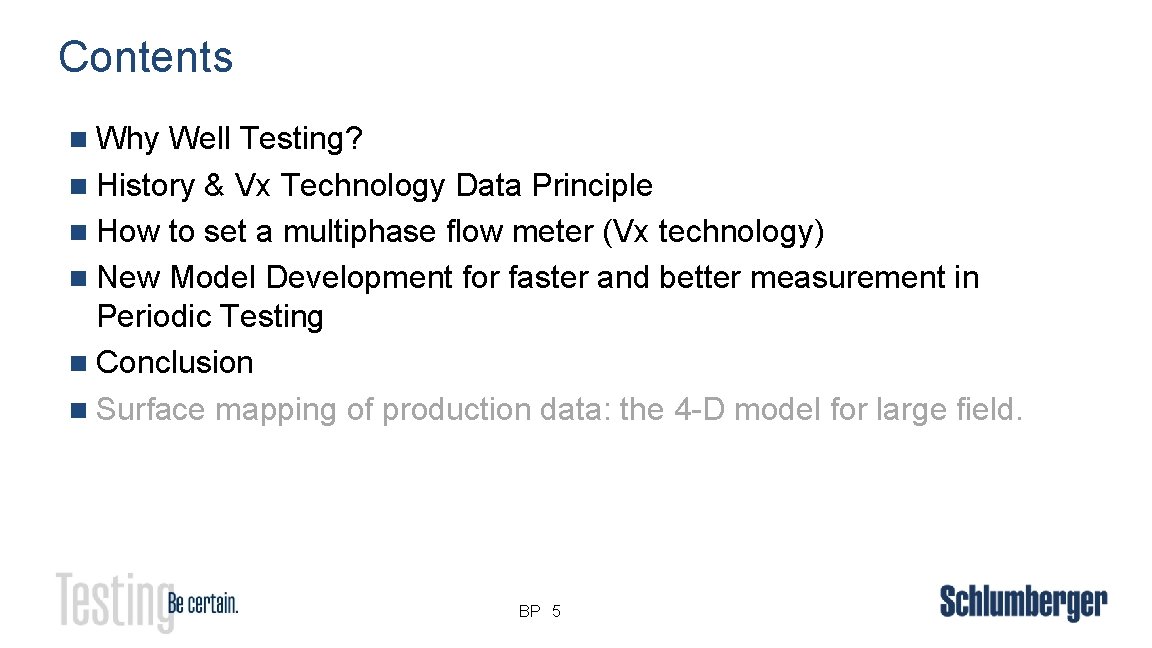Click 'New Model Development' bullet text

(275, 278)
